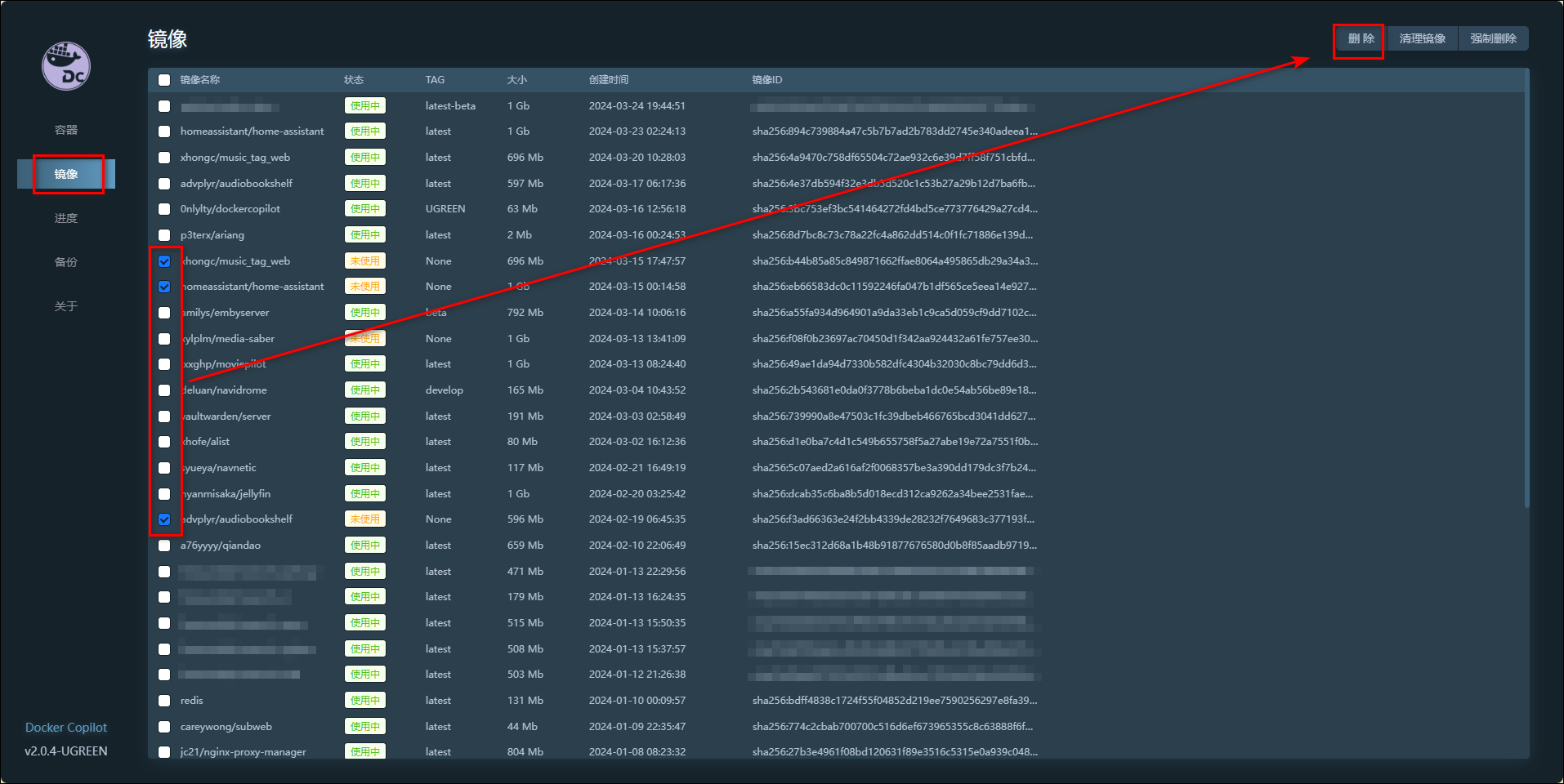Click the 清理镜像 prune images button
This screenshot has height=784, width=1564.
point(1422,38)
